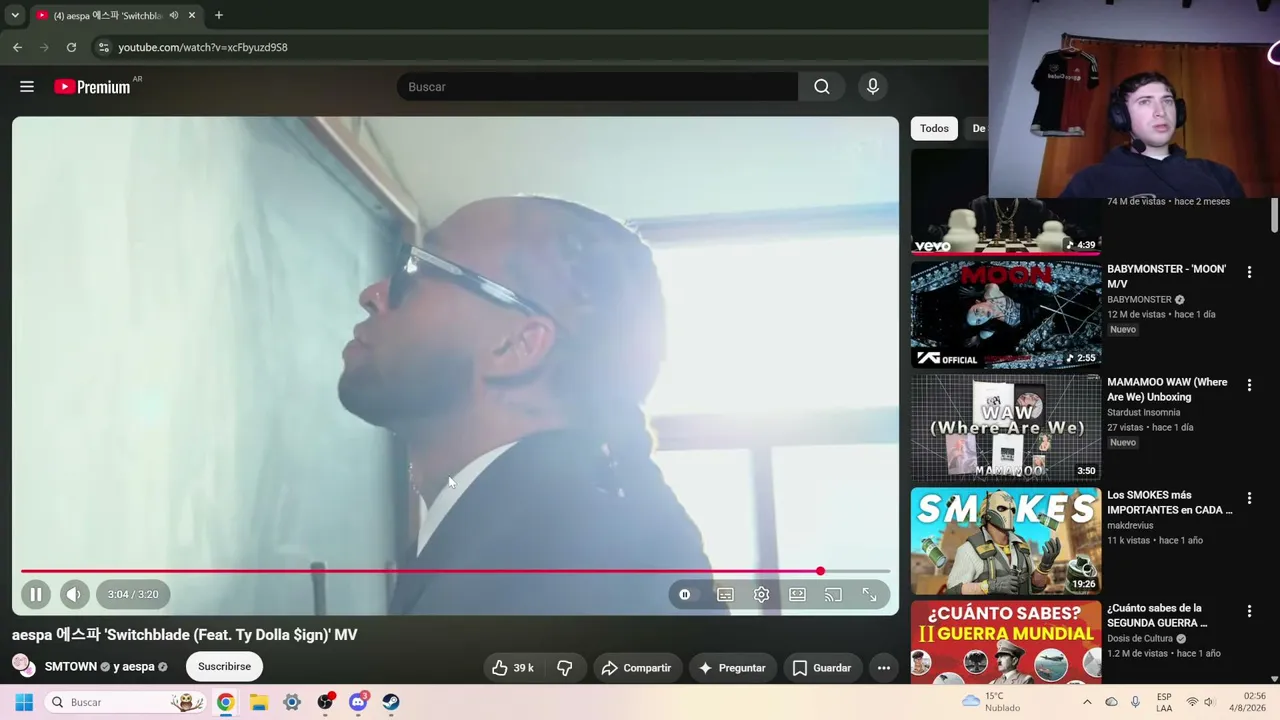Click the 3:04 / 3:20 time display

133,594
